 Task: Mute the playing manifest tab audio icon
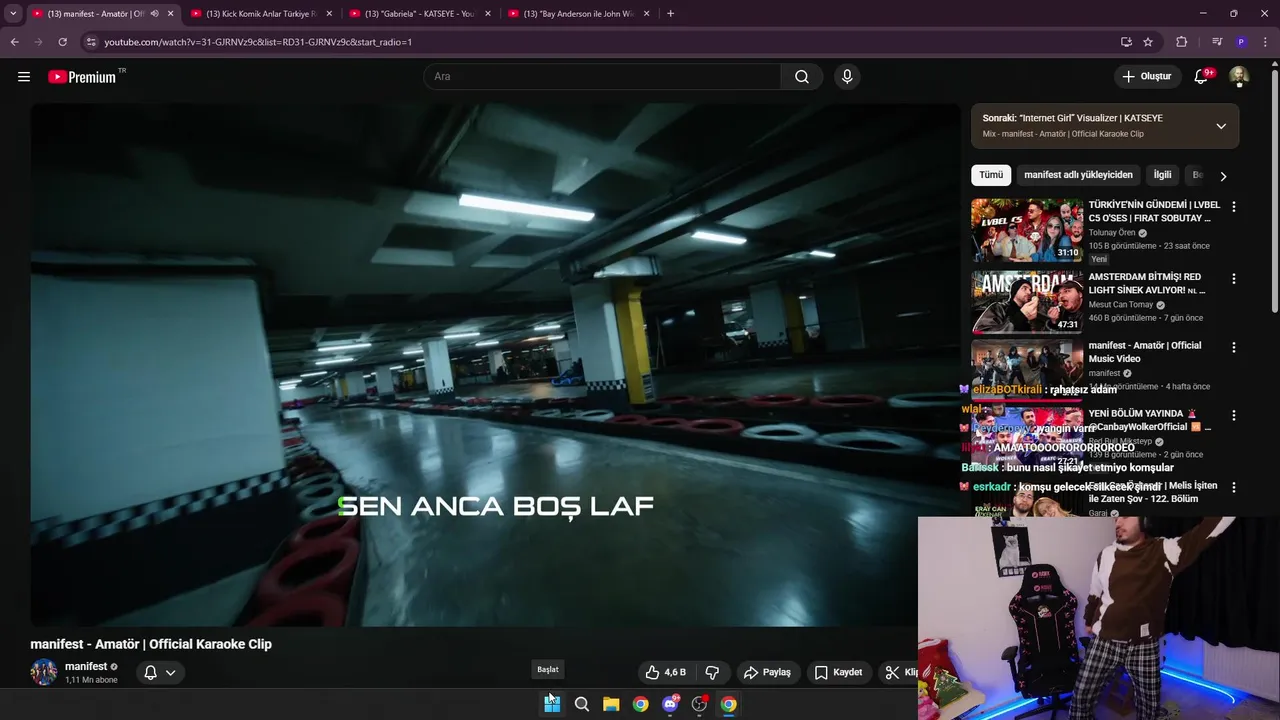[x=154, y=14]
